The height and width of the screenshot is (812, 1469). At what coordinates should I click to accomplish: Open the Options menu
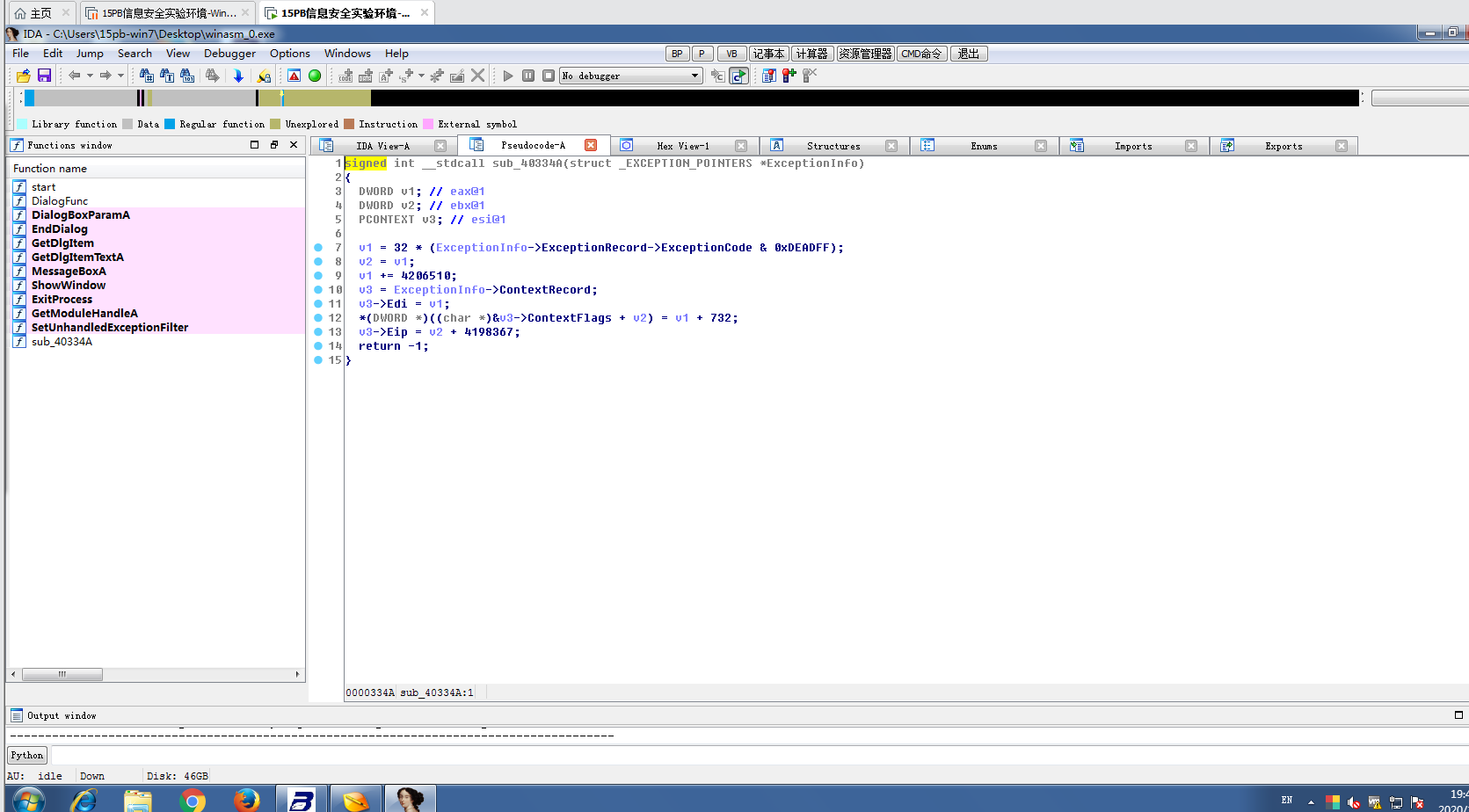pos(290,54)
